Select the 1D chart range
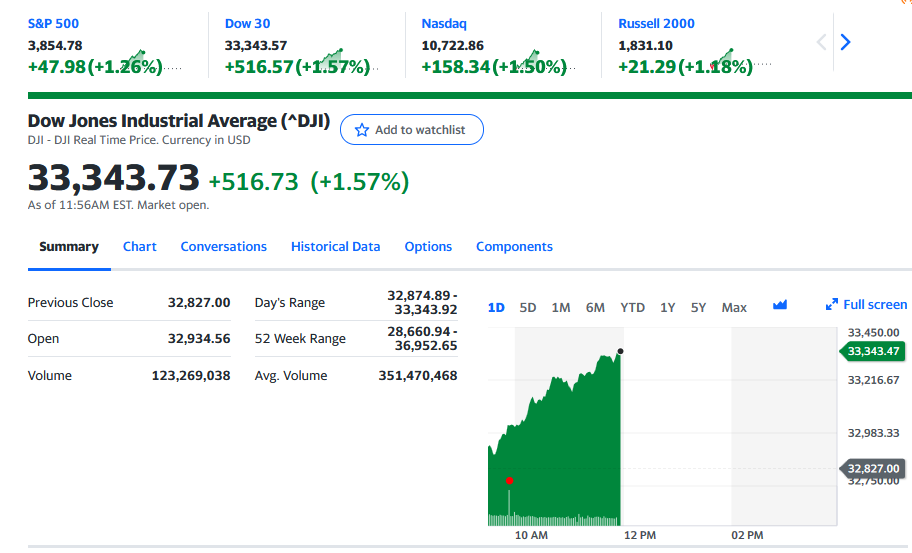The width and height of the screenshot is (912, 553). pos(496,308)
